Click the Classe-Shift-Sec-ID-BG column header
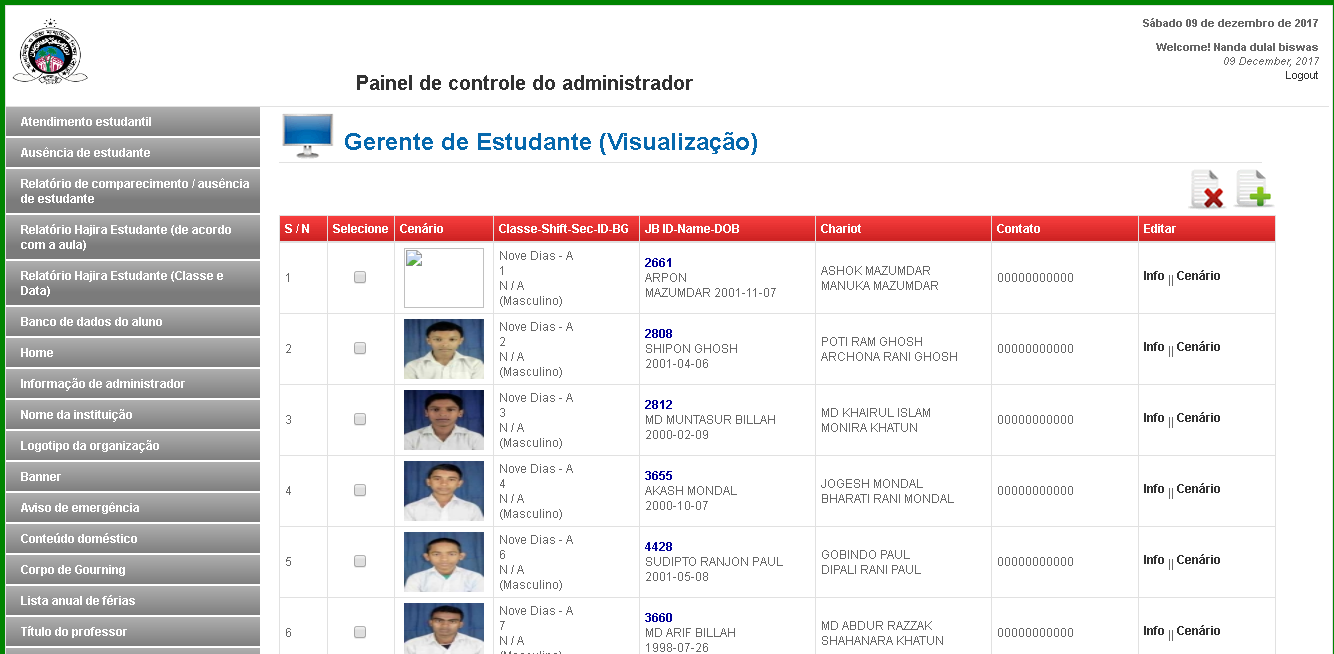Screen dimensions: 1334x654 (x=564, y=229)
